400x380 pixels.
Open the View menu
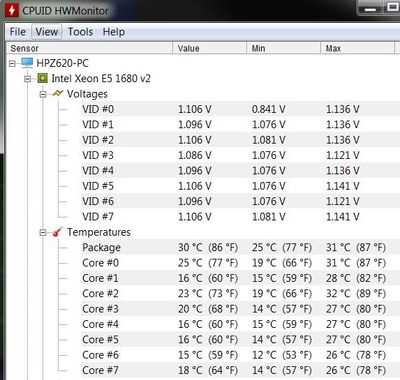[x=47, y=32]
